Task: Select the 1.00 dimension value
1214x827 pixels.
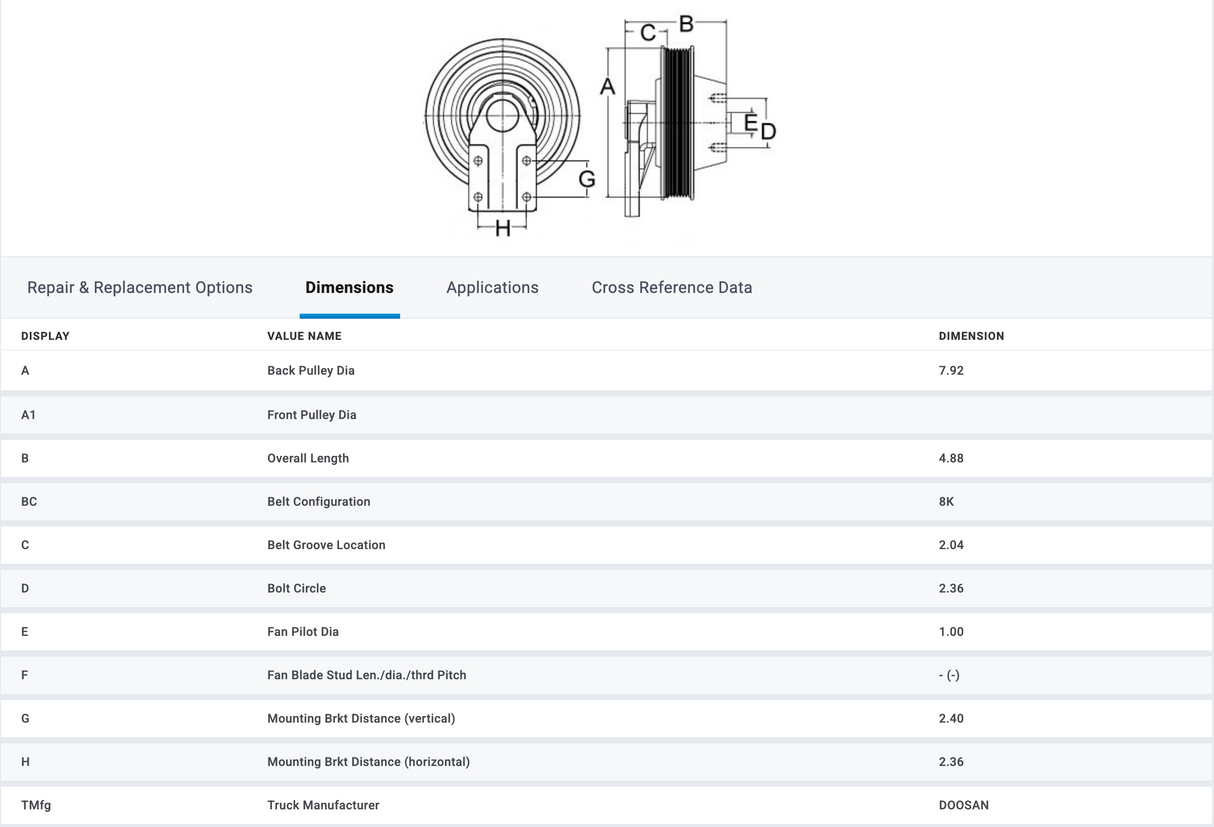Action: coord(951,632)
